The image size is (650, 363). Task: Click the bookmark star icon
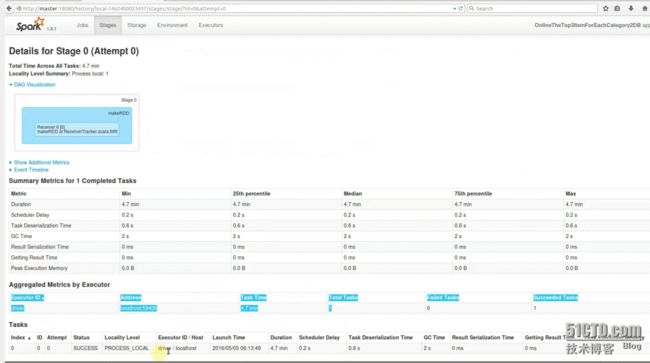tap(606, 8)
